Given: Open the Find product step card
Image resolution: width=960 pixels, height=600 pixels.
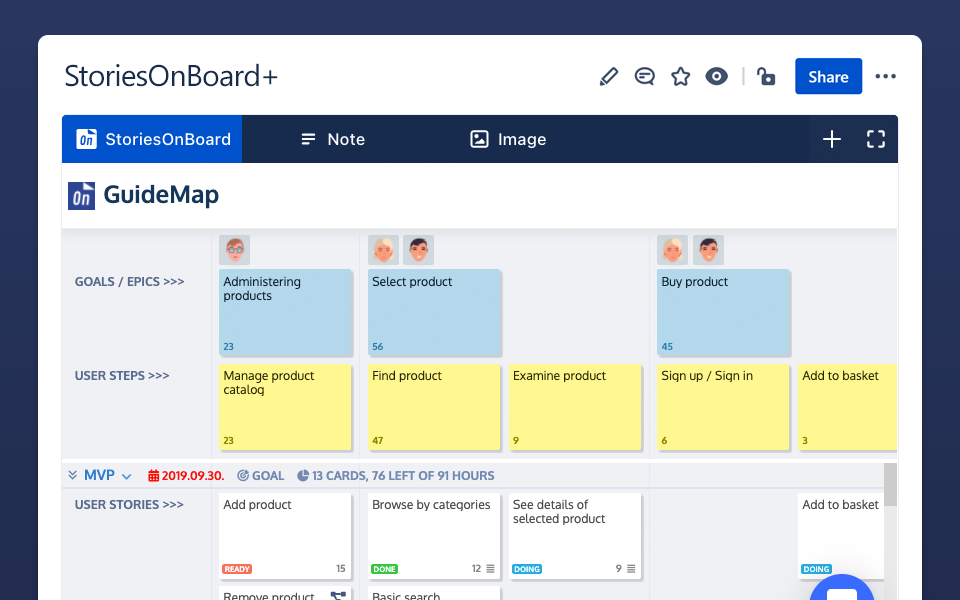Looking at the screenshot, I should (434, 407).
